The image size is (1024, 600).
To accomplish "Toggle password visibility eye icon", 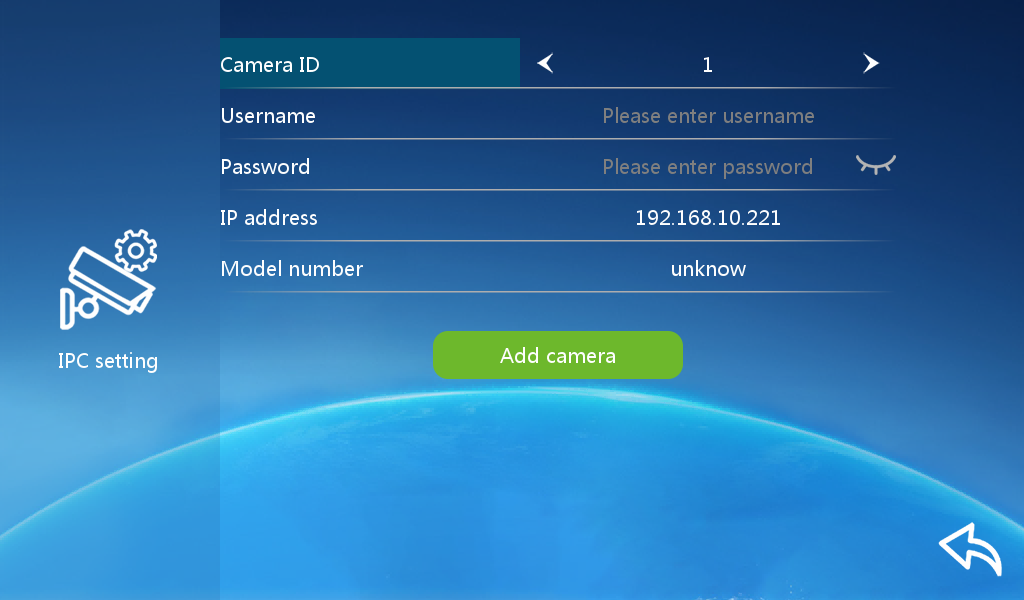I will (x=876, y=165).
